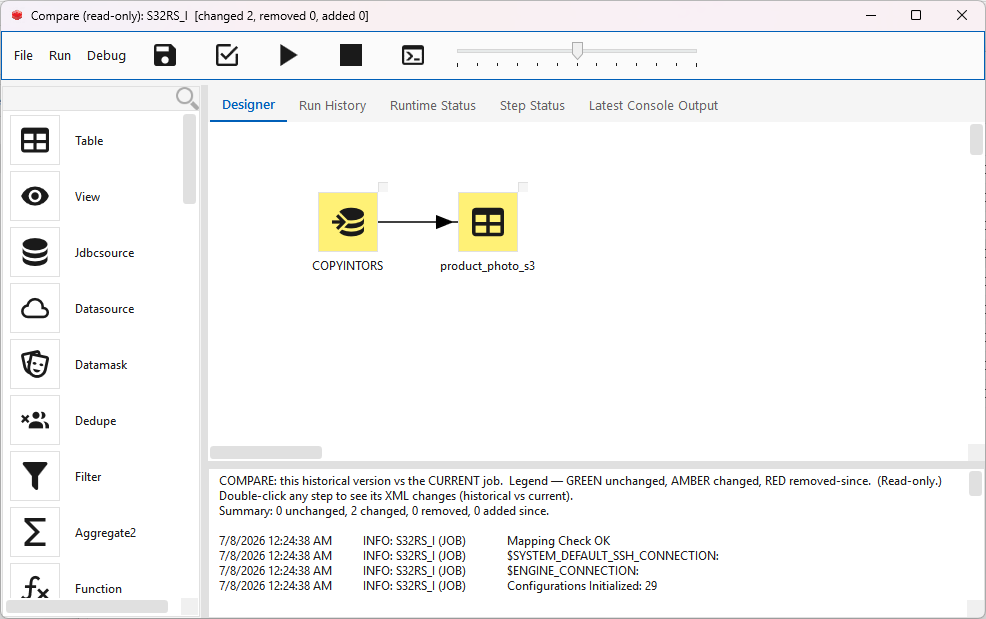986x619 pixels.
Task: Open the File menu
Action: 23,55
